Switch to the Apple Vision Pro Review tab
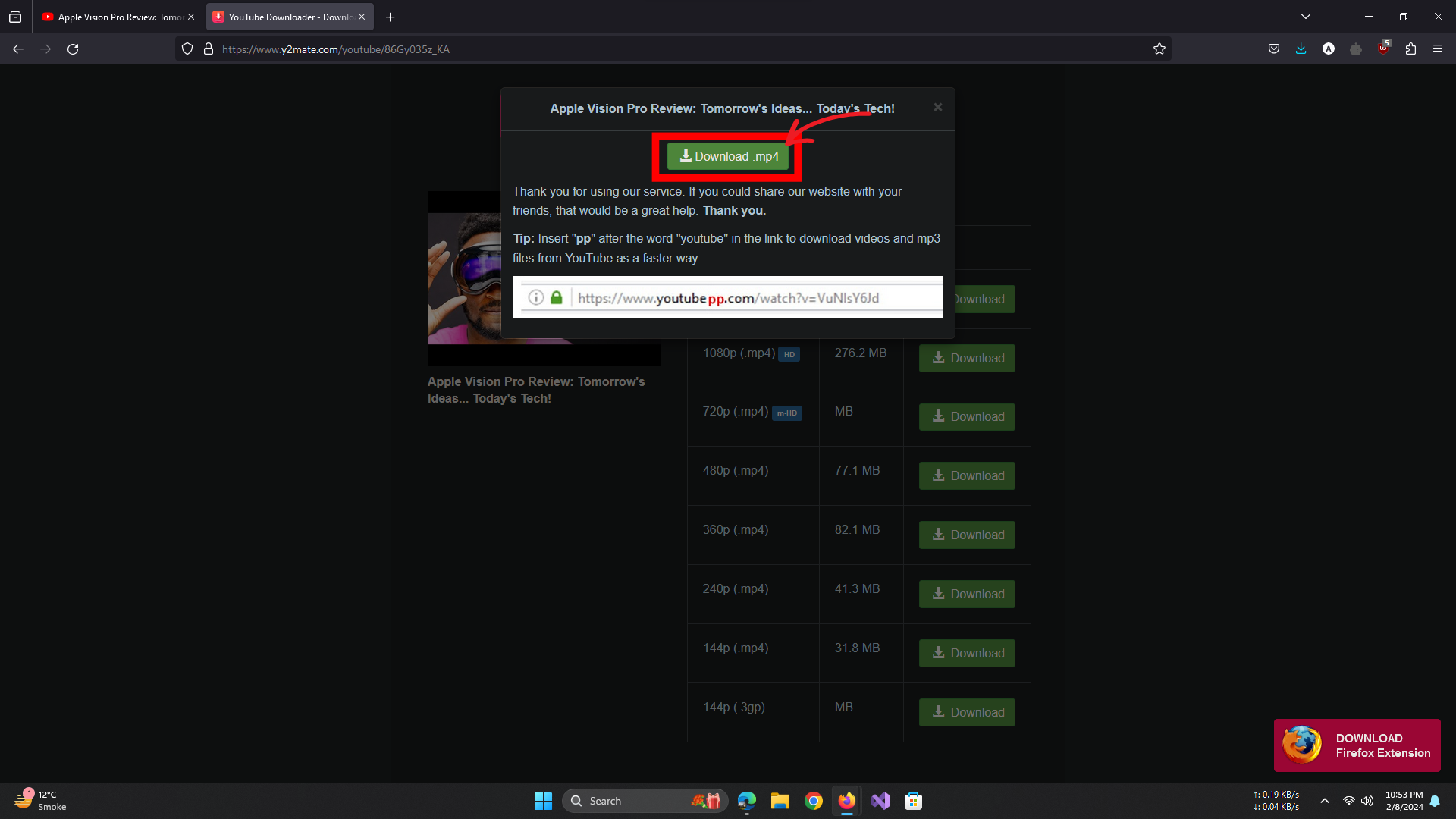 [x=114, y=17]
